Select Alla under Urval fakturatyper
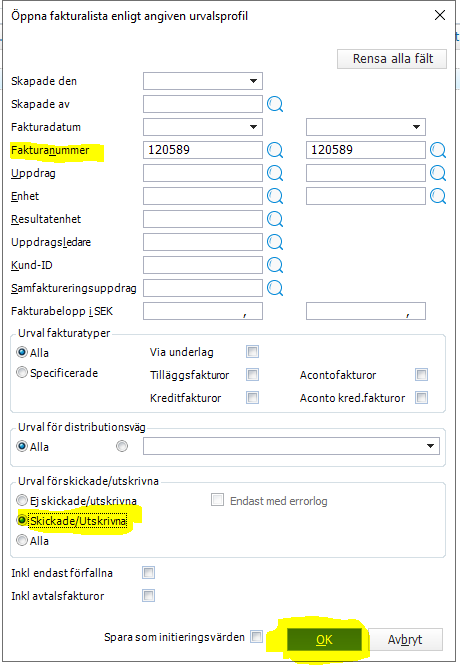The width and height of the screenshot is (460, 670). tap(22, 353)
